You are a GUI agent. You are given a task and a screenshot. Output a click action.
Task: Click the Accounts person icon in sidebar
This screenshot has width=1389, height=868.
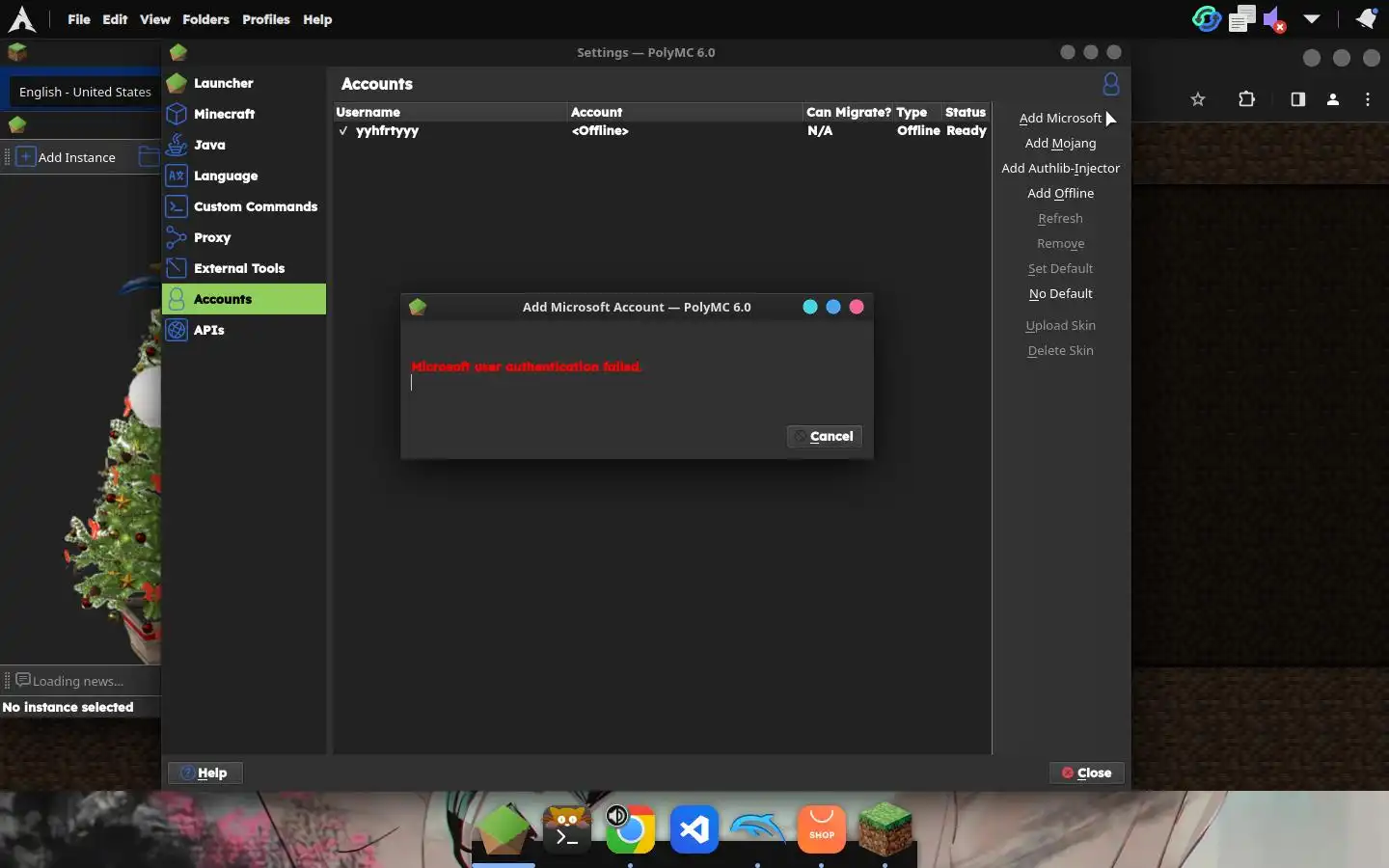tap(177, 299)
